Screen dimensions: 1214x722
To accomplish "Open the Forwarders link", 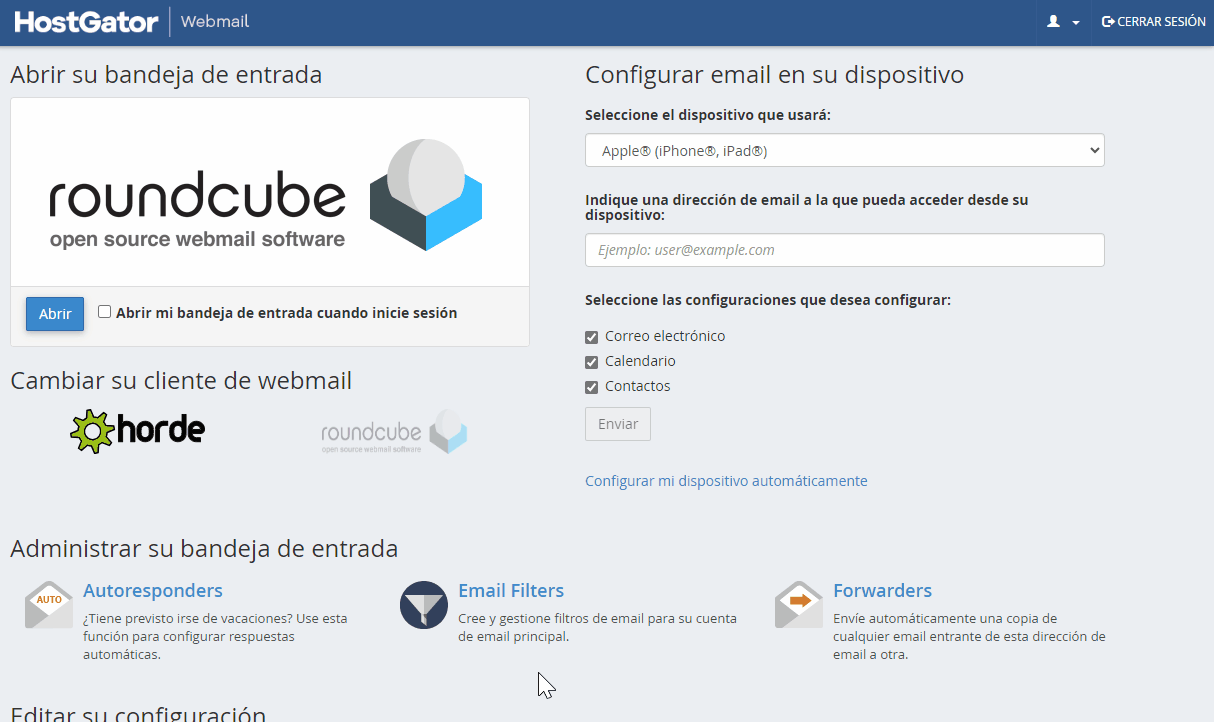I will [882, 591].
